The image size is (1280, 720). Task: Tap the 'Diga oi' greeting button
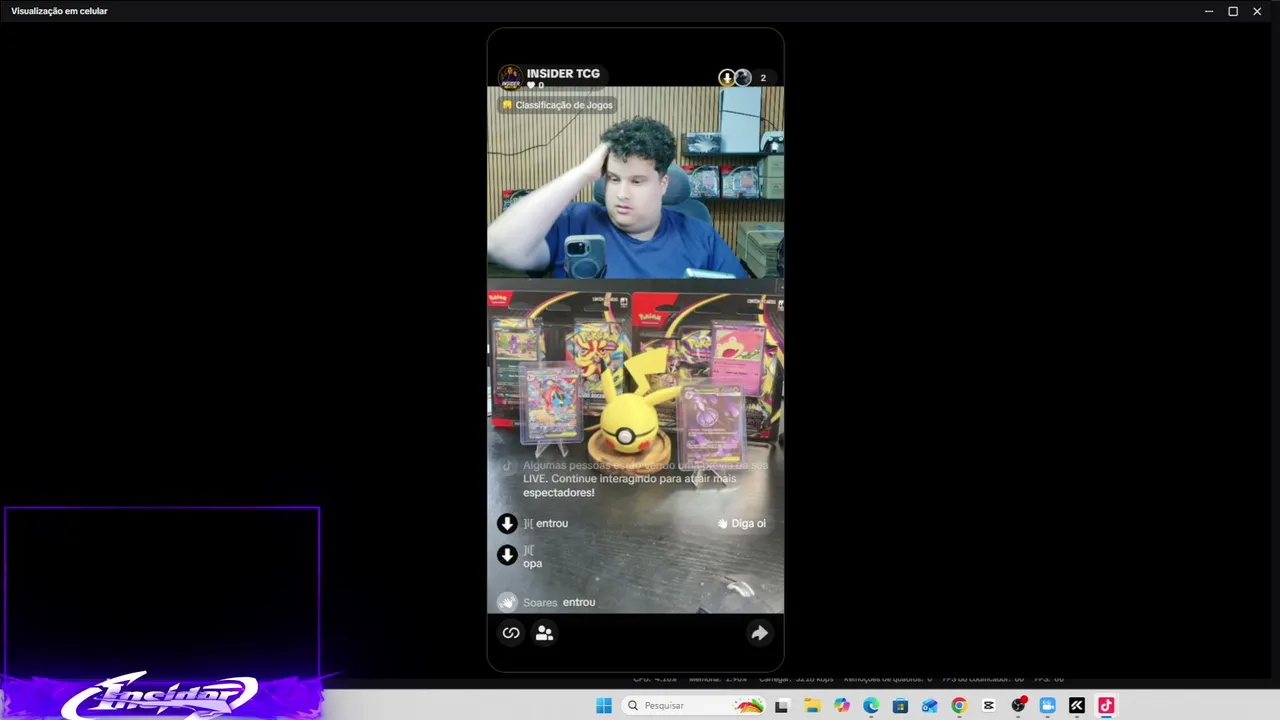point(742,523)
